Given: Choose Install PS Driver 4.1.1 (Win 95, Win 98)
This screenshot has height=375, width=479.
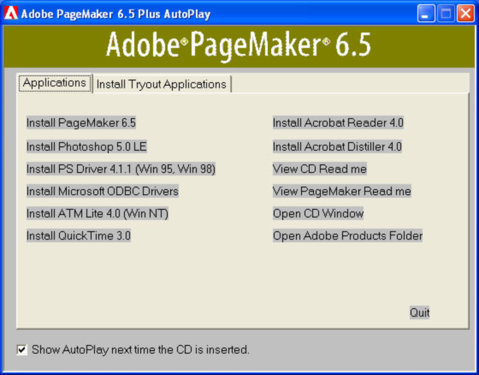Looking at the screenshot, I should coord(121,169).
